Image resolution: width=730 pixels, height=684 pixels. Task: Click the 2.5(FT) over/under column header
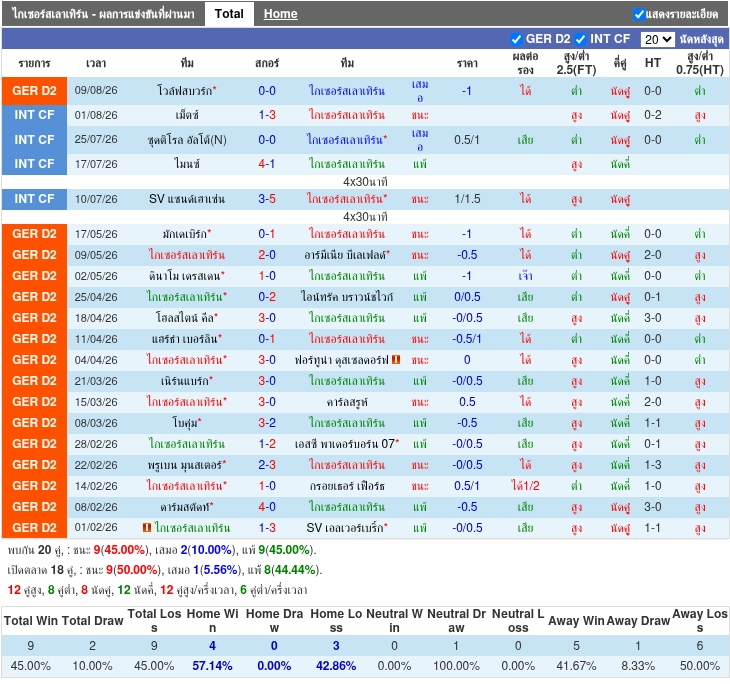click(576, 63)
